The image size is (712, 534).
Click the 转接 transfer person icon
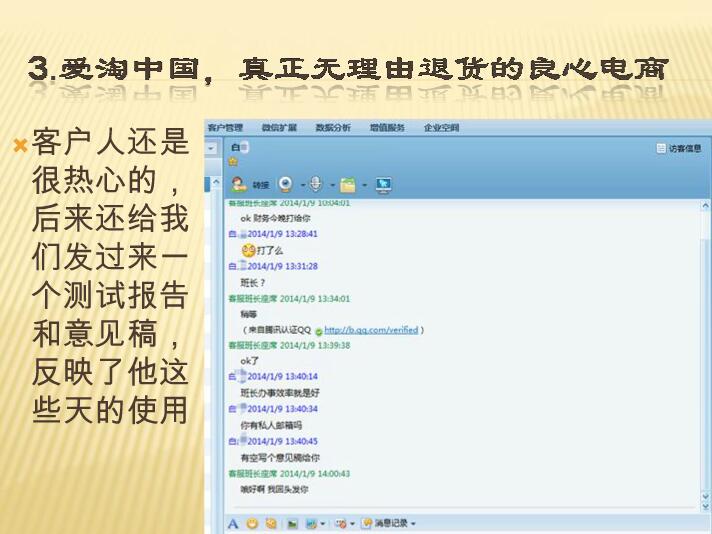tap(239, 184)
